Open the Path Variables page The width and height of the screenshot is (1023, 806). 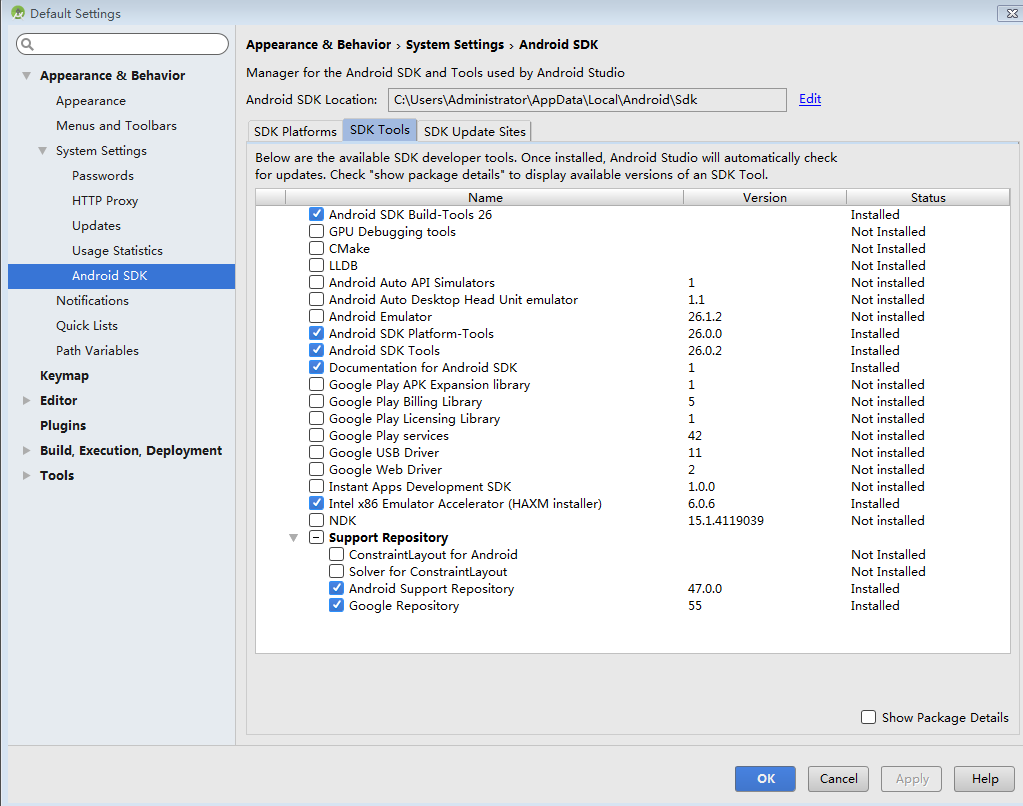(x=97, y=350)
